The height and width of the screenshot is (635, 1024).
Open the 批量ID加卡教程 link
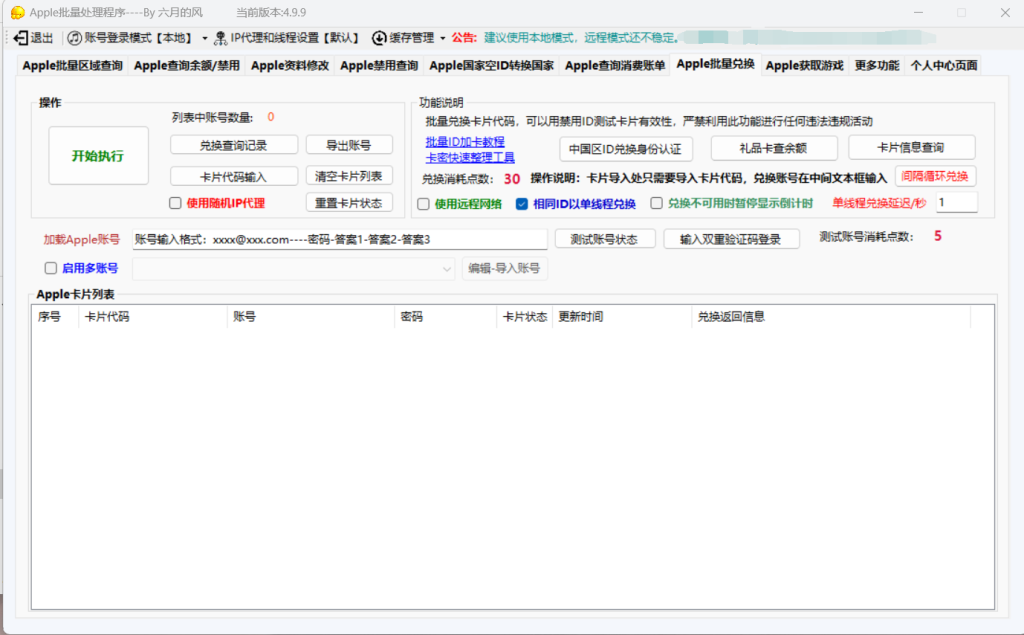tap(465, 142)
